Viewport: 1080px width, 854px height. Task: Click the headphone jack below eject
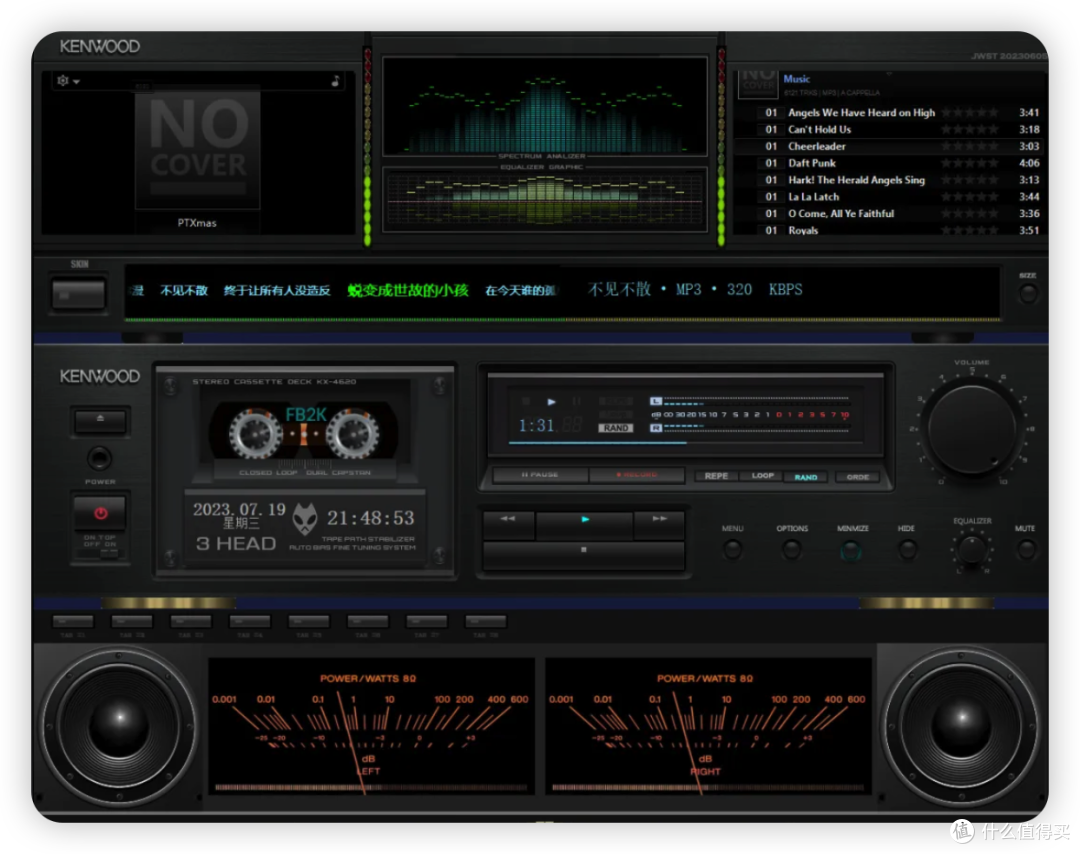coord(99,458)
